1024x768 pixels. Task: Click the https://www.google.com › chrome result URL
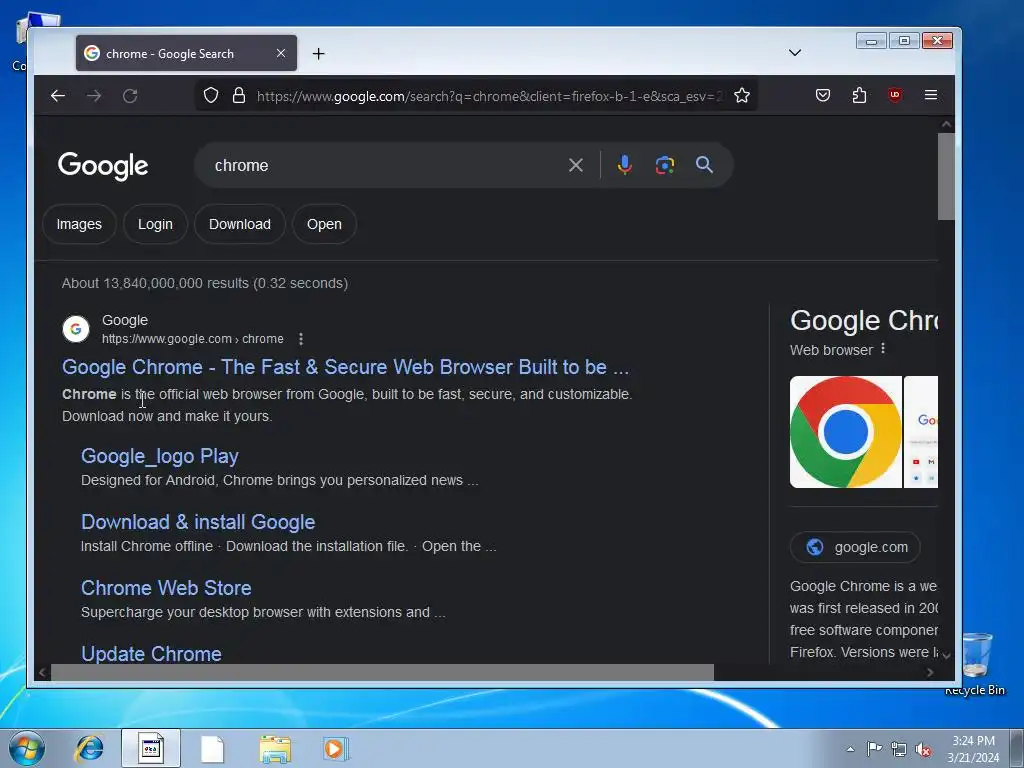click(193, 339)
